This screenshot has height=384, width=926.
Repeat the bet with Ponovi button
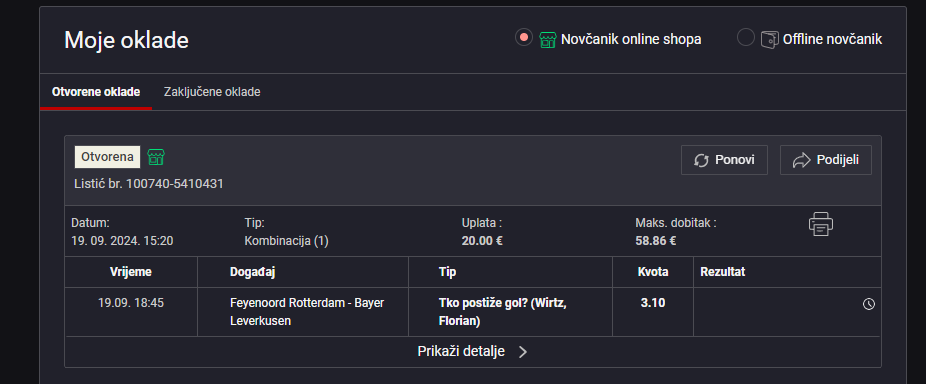coord(724,160)
